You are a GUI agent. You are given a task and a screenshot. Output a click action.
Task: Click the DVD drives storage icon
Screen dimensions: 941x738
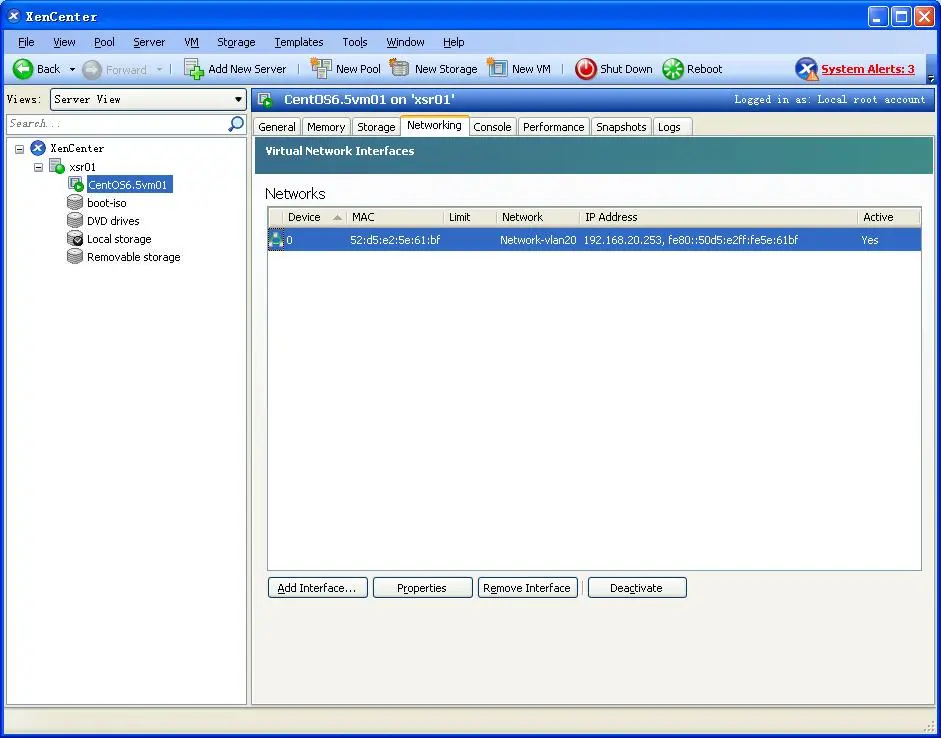click(75, 220)
